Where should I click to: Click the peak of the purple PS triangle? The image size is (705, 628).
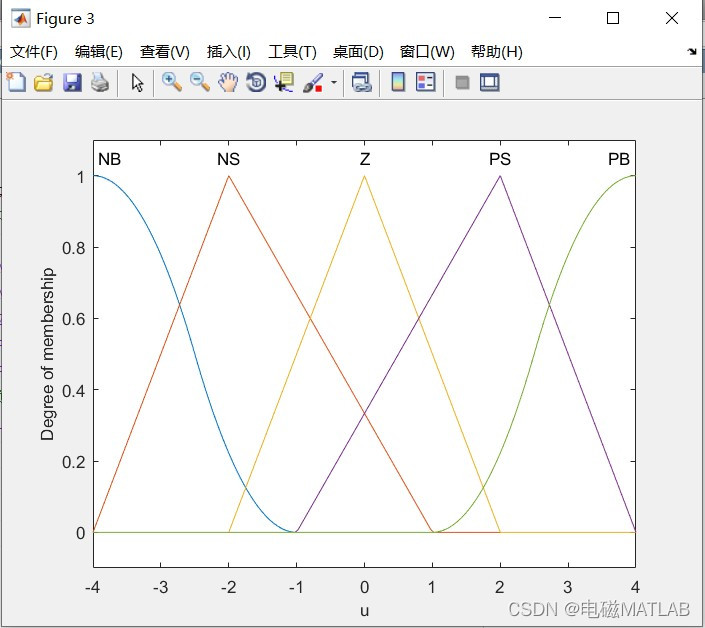(500, 176)
